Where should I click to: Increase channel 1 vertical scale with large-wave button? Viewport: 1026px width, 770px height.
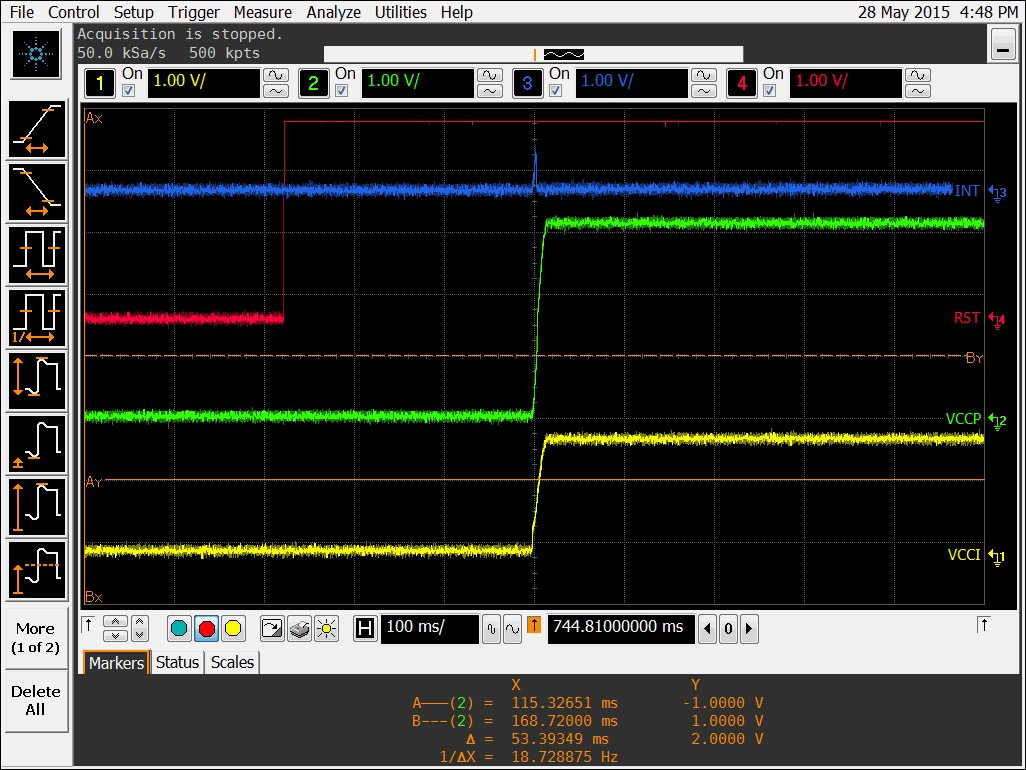point(276,75)
